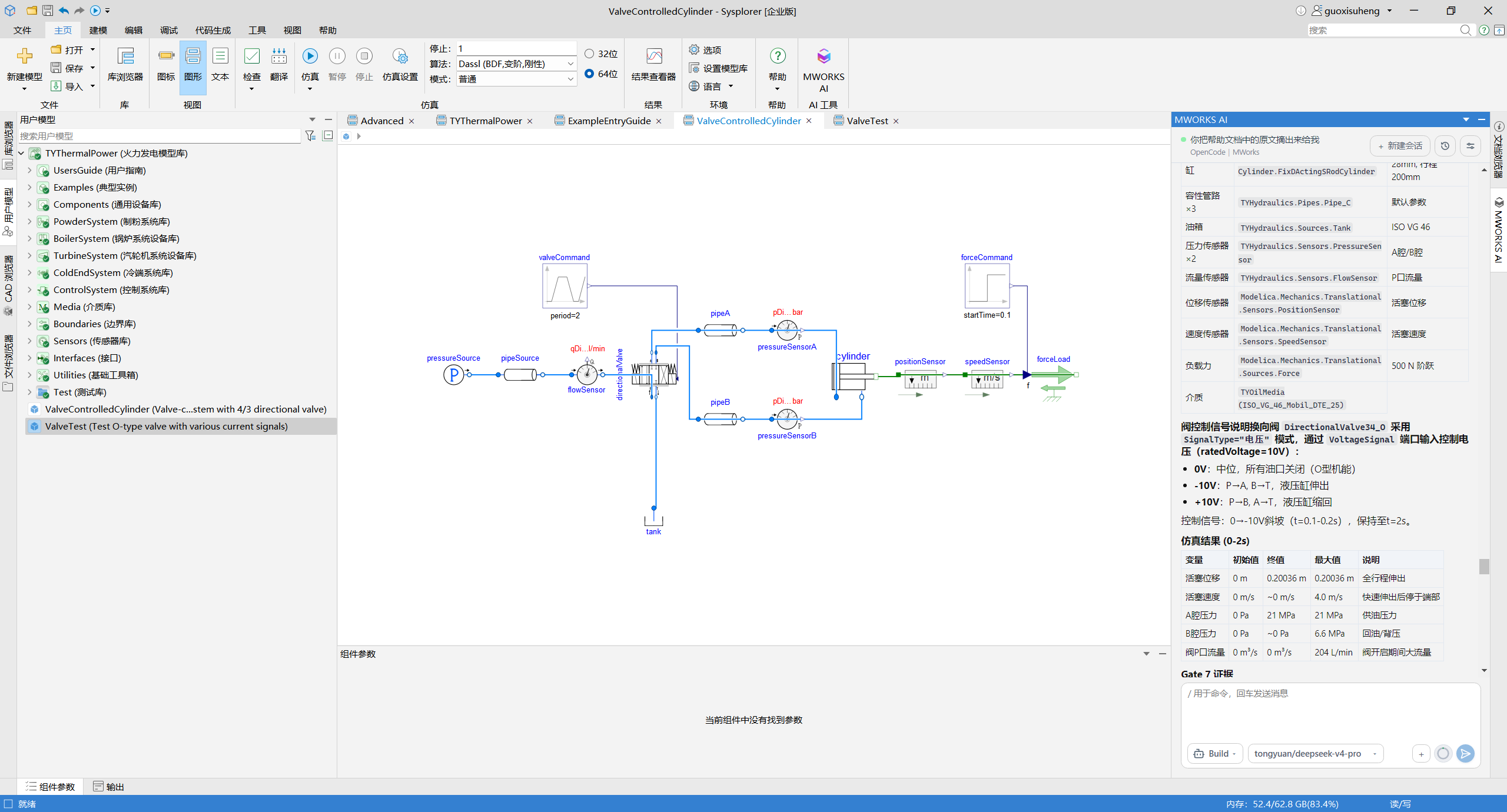Open the deepseek-v4-pro model dropdown
1507x812 pixels.
pyautogui.click(x=1315, y=753)
